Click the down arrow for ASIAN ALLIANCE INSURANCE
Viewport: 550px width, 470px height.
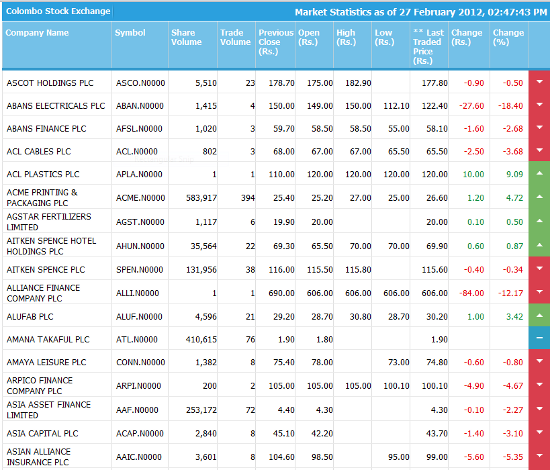click(539, 456)
